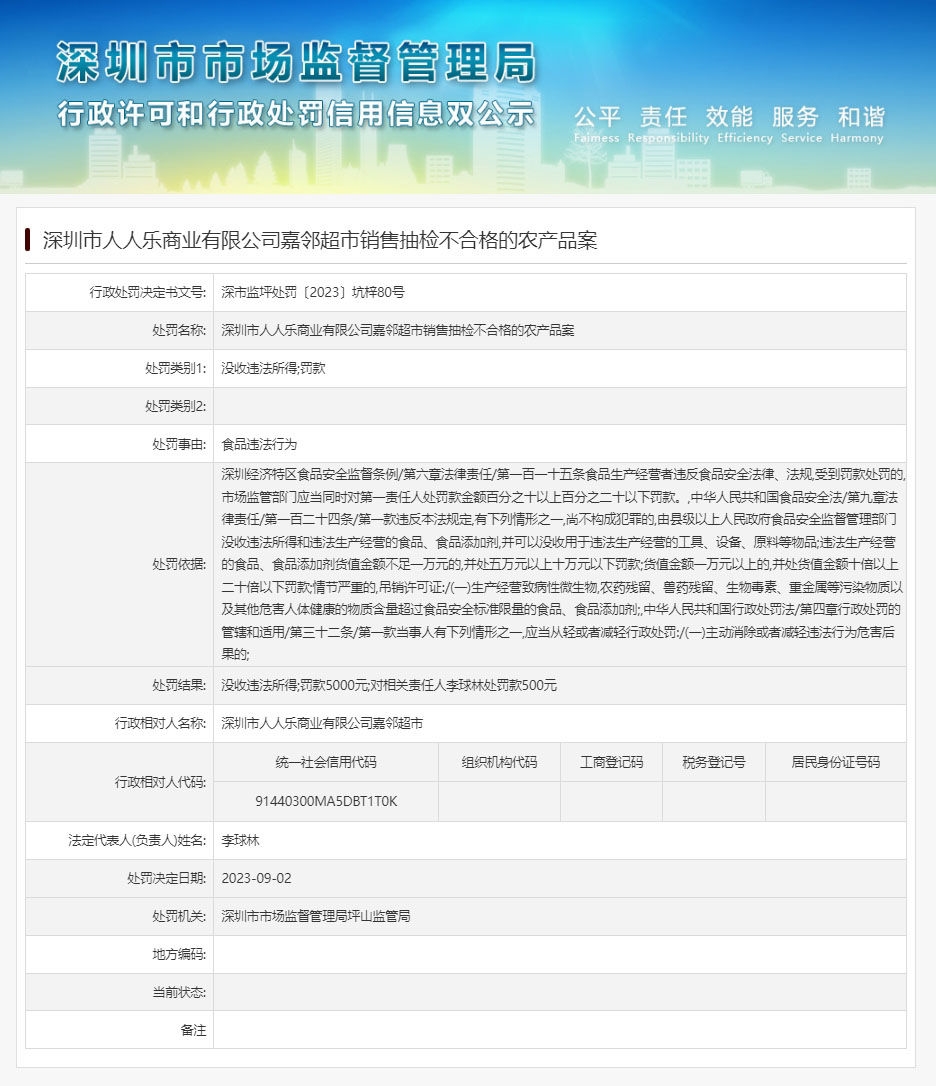The width and height of the screenshot is (936, 1086).
Task: Select the document number 深市监坪处罚〔2023〕坑梓80号
Action: point(313,292)
